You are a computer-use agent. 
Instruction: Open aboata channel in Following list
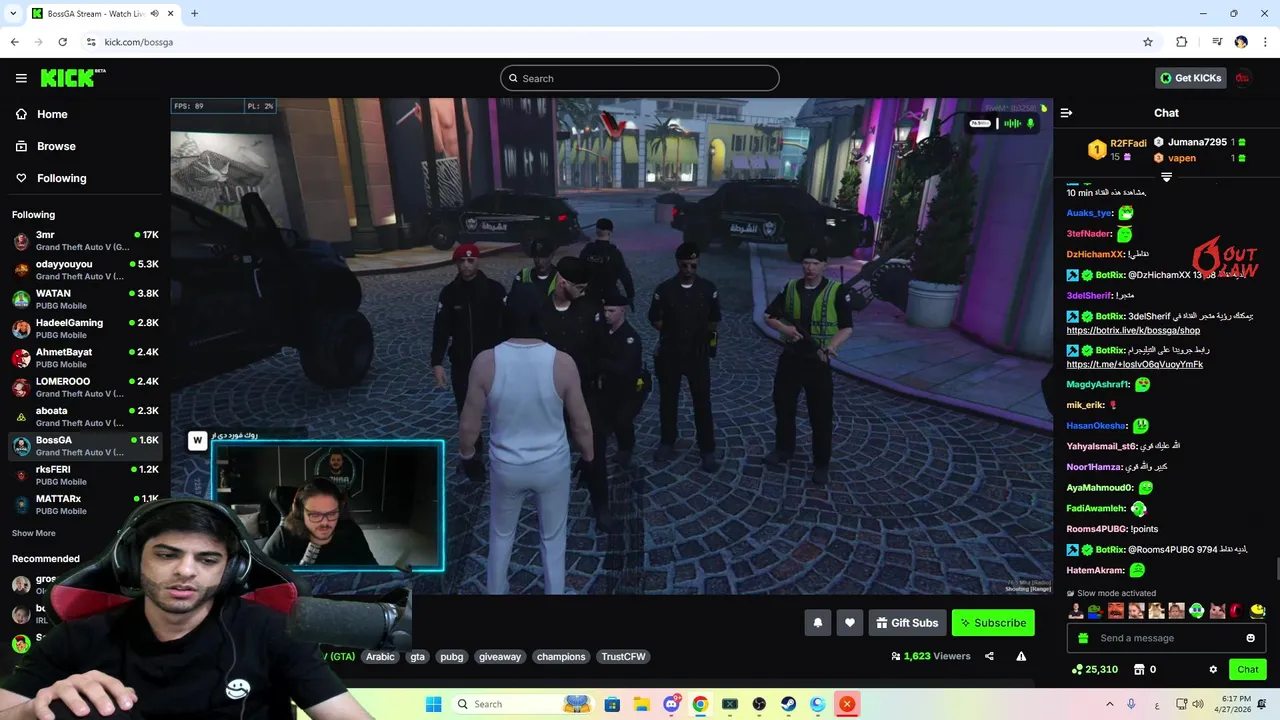pos(85,416)
